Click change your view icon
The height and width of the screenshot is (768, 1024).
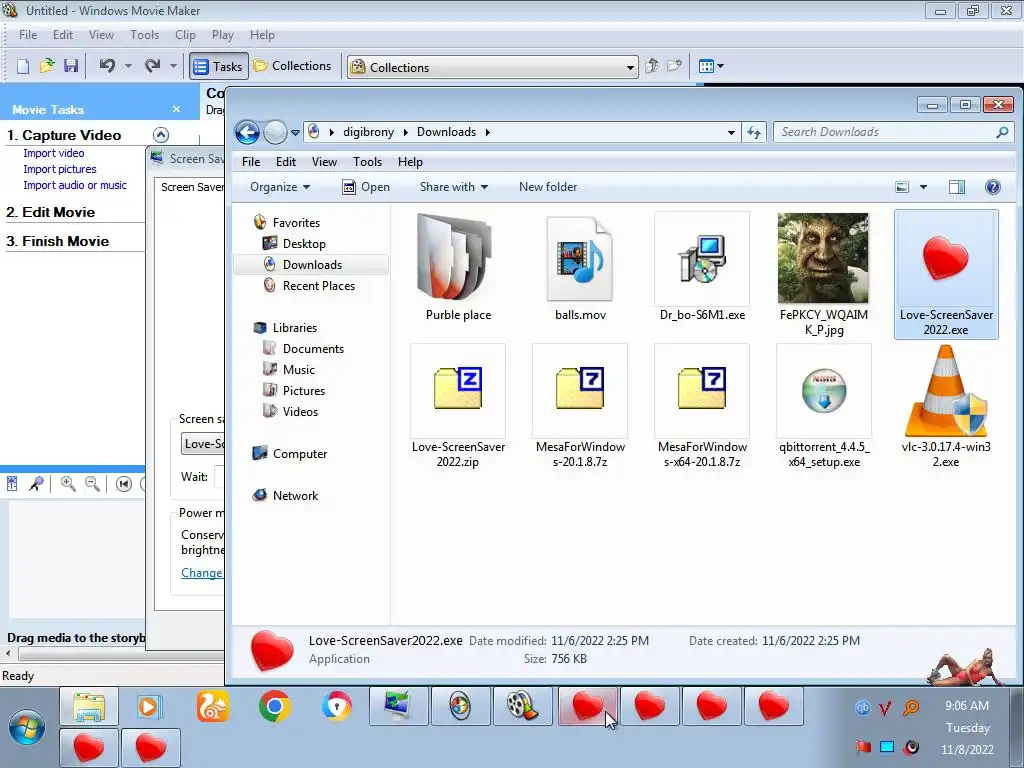902,187
